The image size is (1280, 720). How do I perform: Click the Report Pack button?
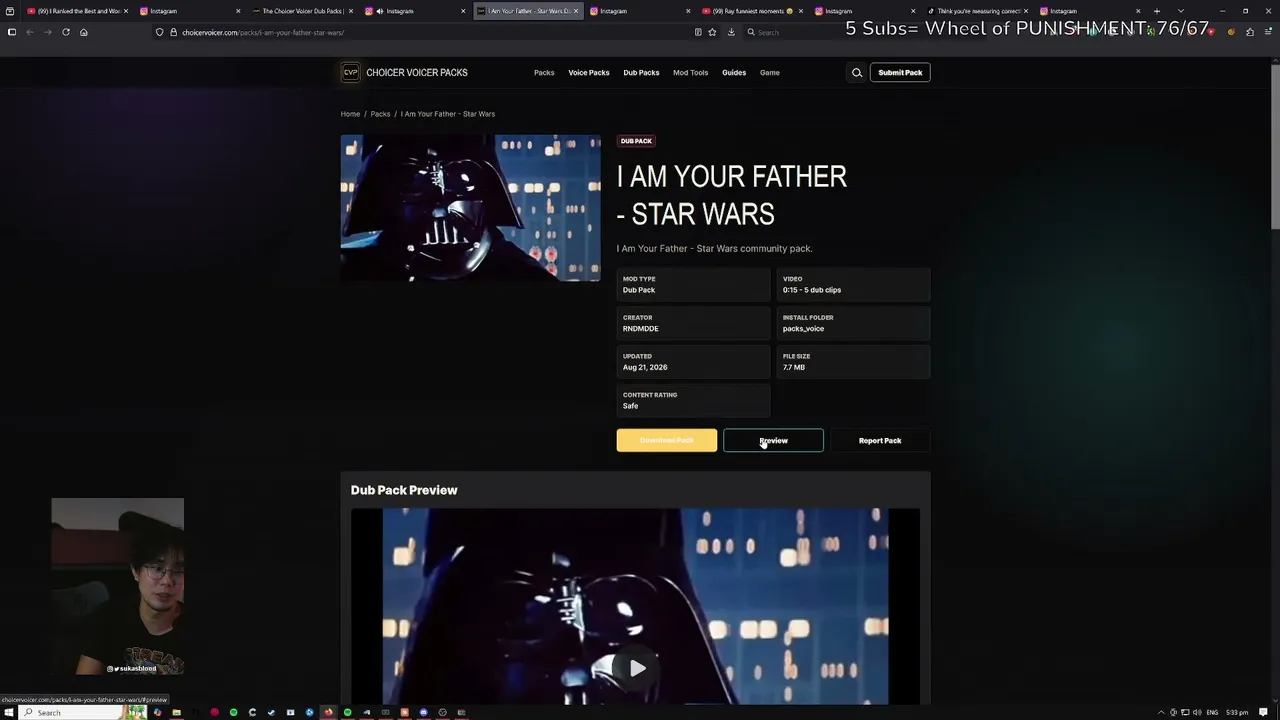tap(880, 440)
